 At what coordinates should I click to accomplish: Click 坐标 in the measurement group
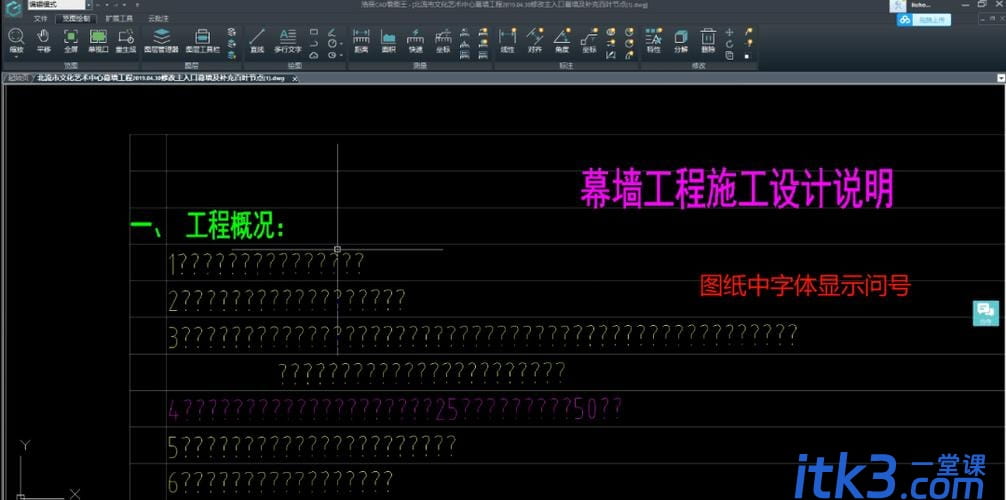(x=443, y=40)
